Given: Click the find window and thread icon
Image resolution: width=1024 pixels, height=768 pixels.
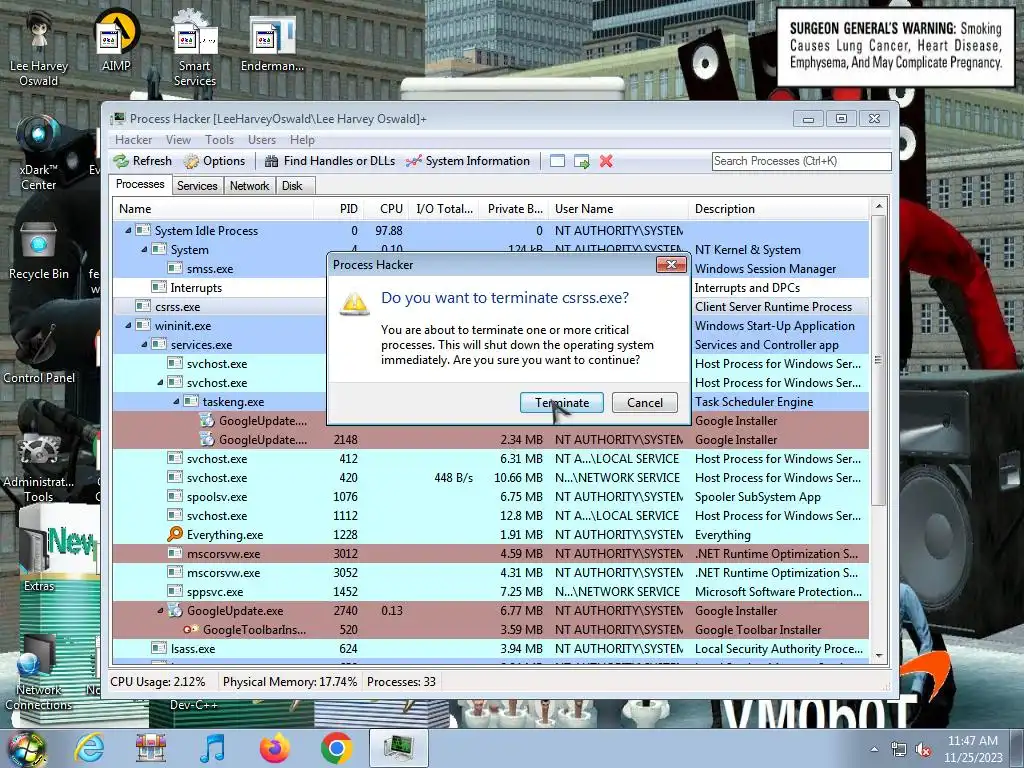Looking at the screenshot, I should pos(581,161).
